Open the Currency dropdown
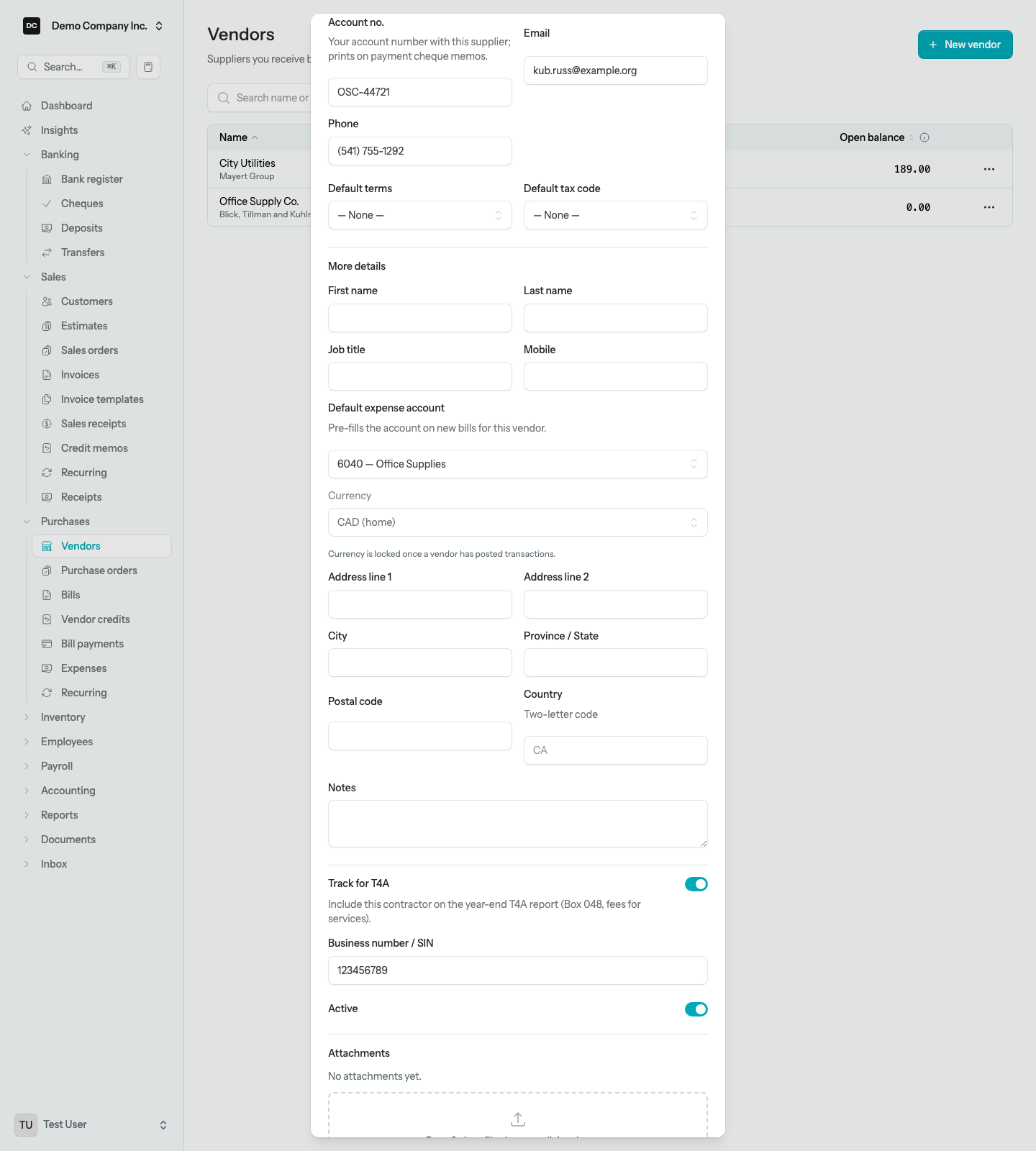 (518, 522)
